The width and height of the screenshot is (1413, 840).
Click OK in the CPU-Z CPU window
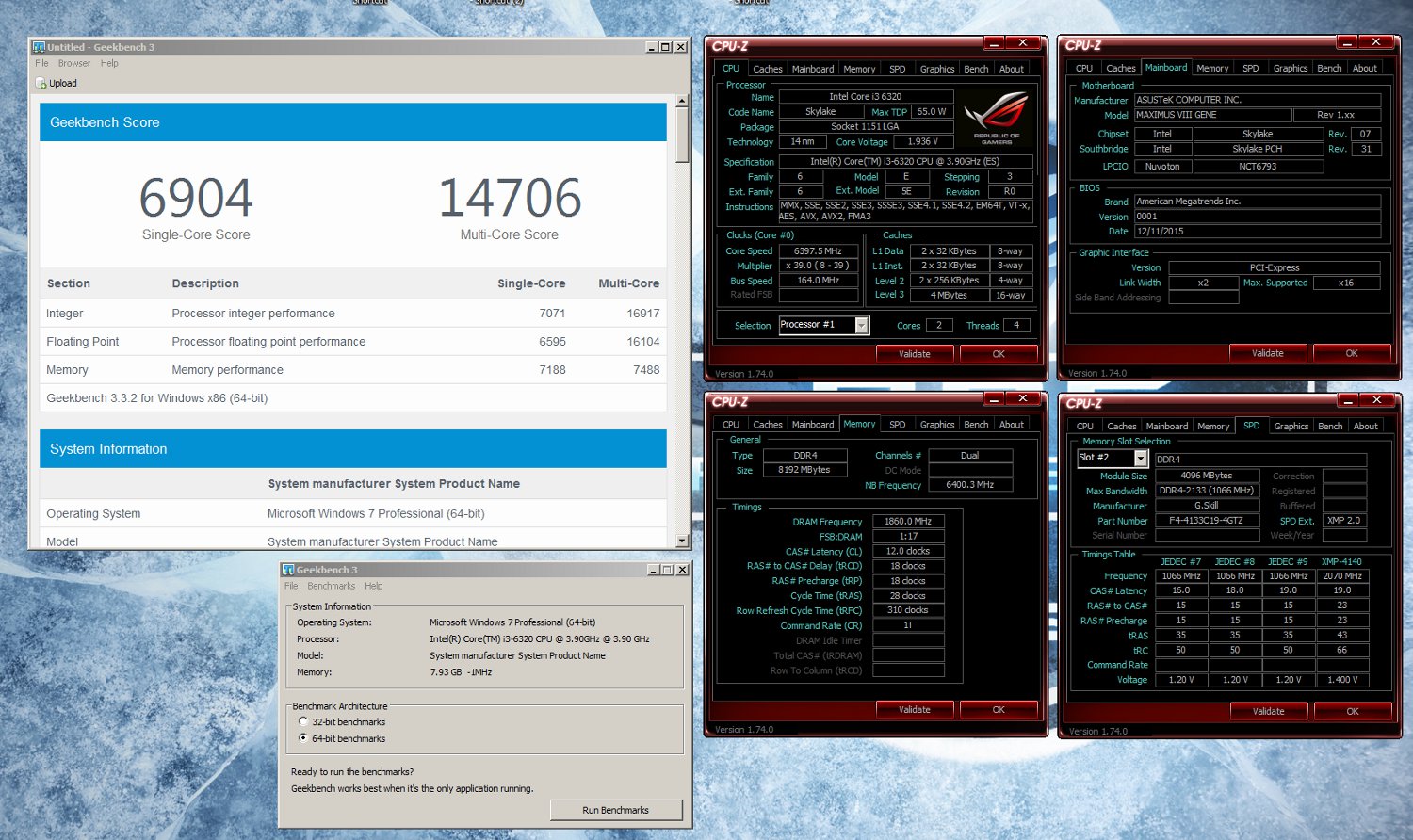999,354
